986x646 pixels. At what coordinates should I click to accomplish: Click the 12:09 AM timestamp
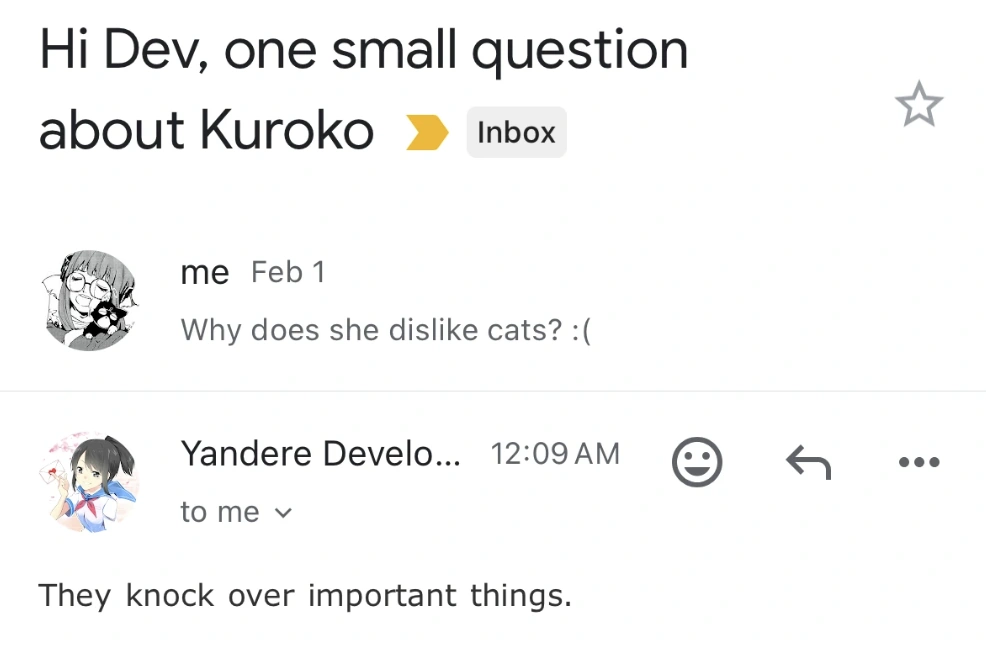coord(555,454)
